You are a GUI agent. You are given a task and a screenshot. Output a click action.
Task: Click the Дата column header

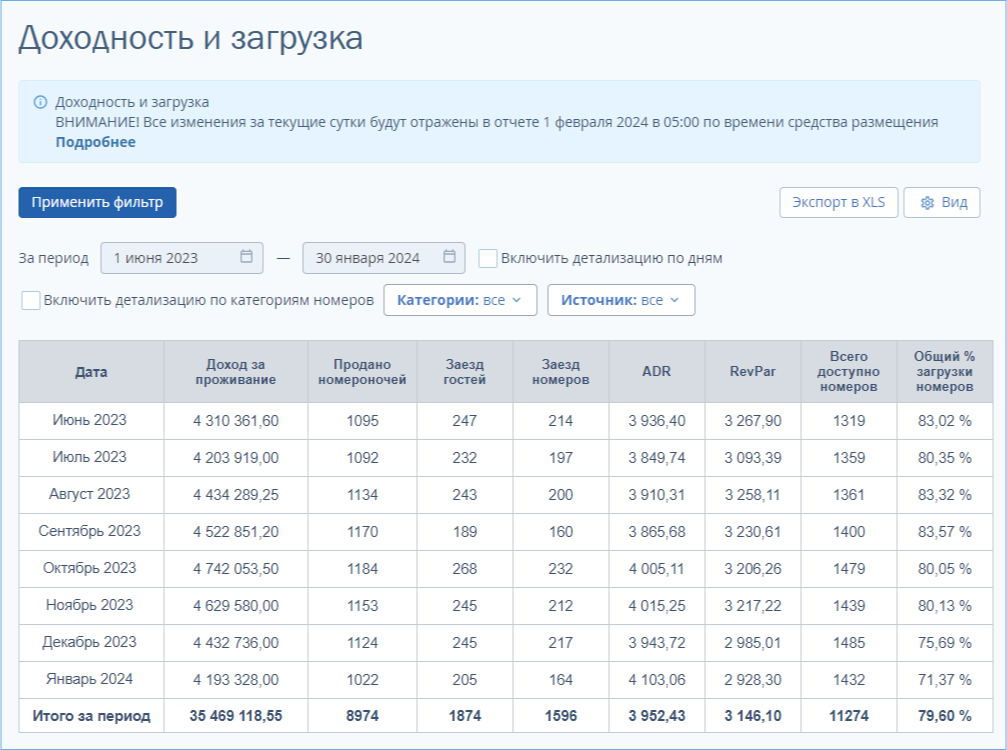pos(91,372)
